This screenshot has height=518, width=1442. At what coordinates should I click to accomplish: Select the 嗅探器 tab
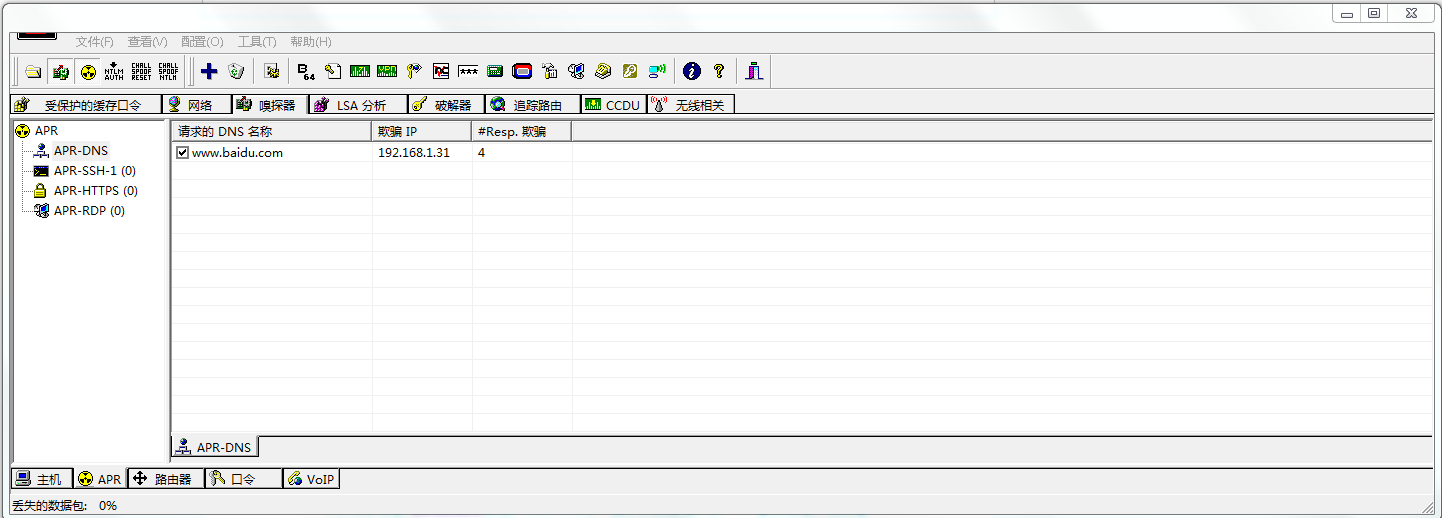click(270, 104)
